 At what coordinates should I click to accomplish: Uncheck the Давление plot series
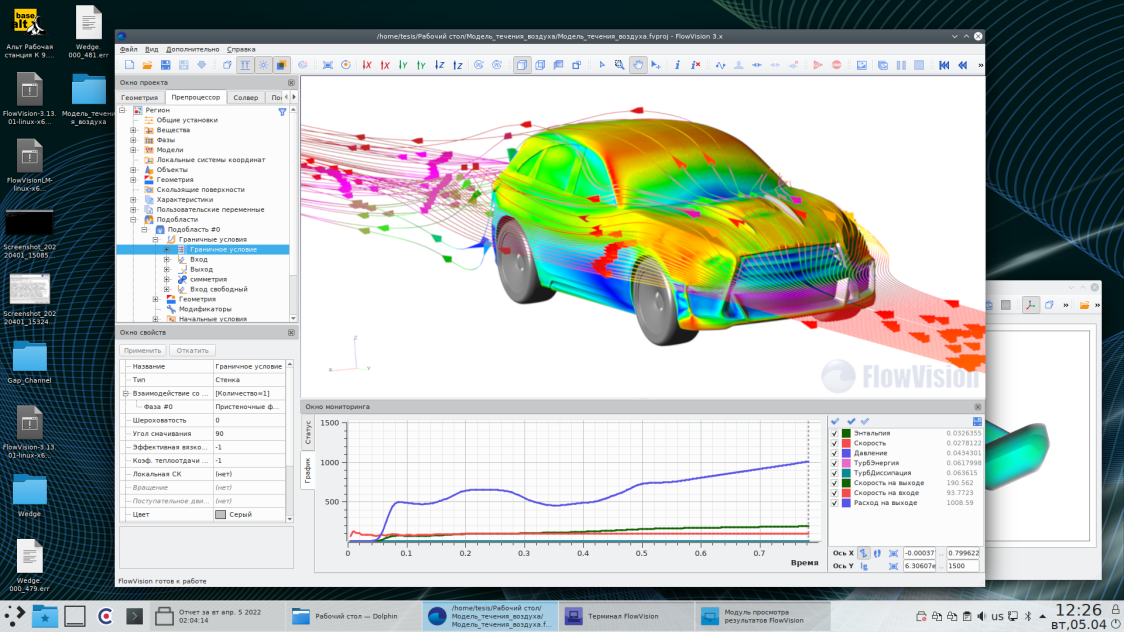(x=834, y=453)
